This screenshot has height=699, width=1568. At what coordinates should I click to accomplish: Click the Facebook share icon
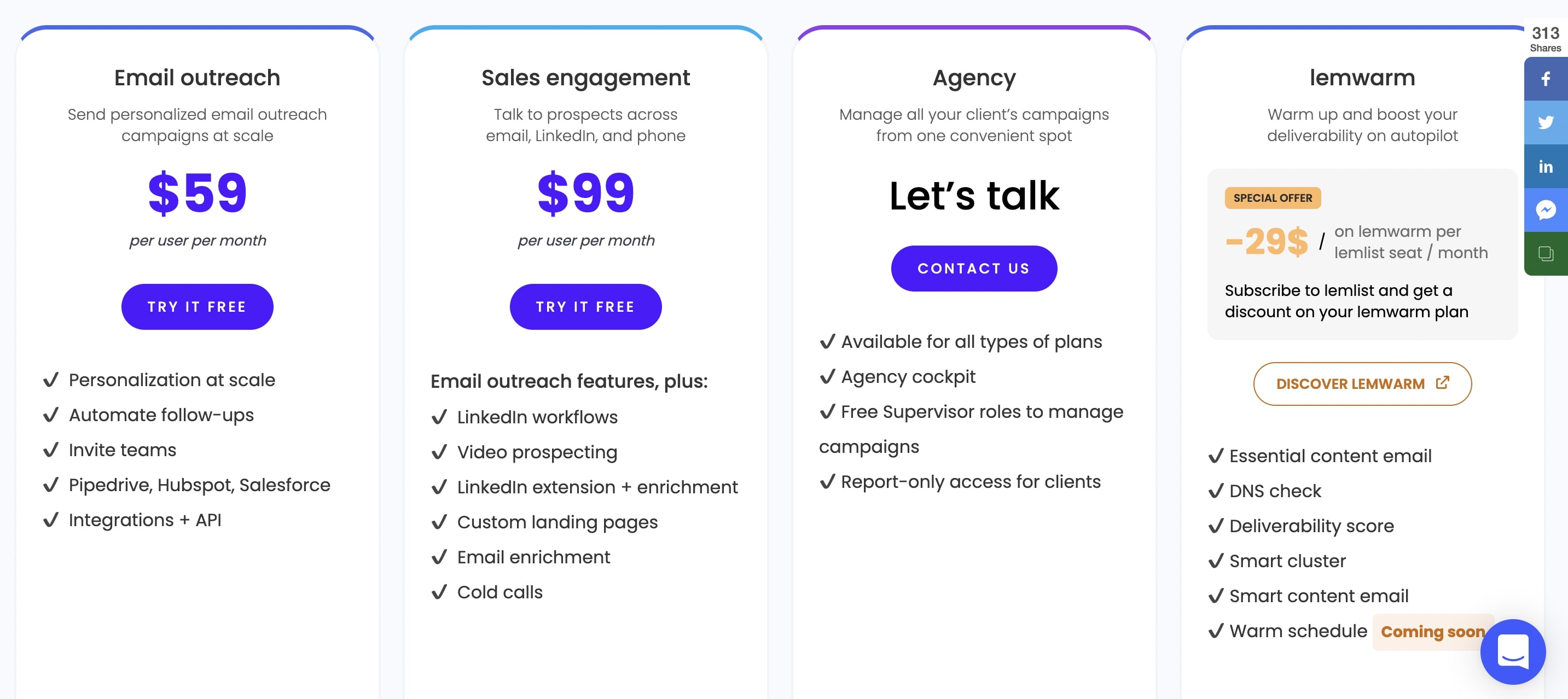(x=1545, y=78)
